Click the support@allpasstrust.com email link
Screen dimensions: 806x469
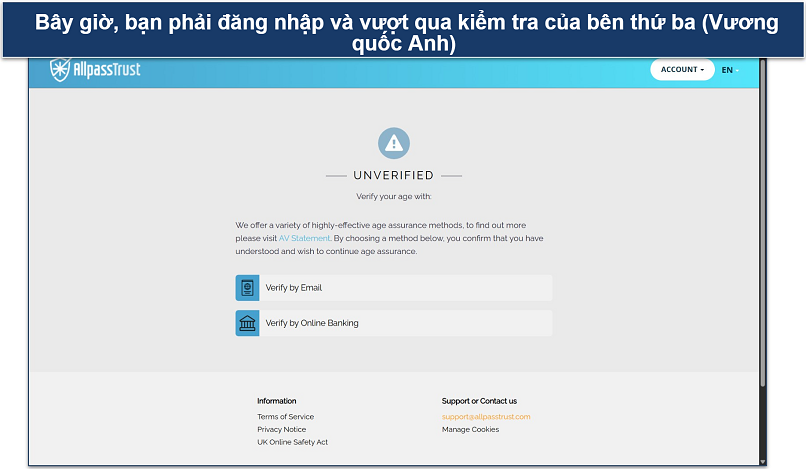click(486, 416)
